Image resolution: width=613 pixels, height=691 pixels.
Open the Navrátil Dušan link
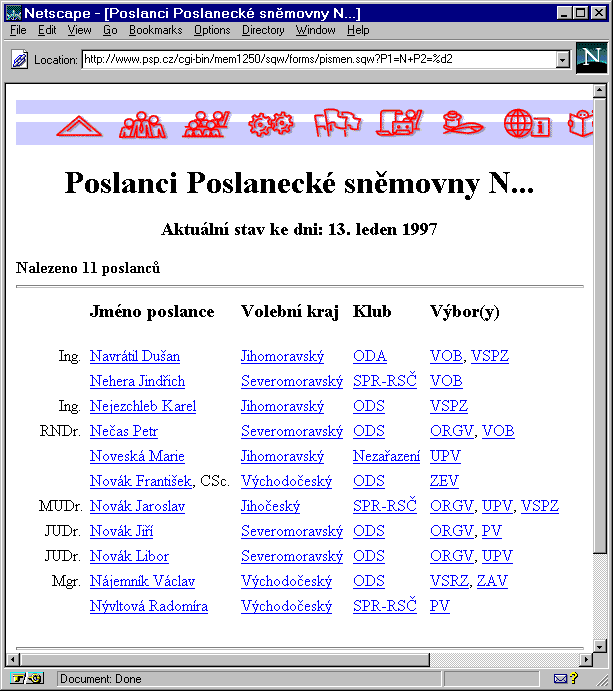(x=135, y=356)
